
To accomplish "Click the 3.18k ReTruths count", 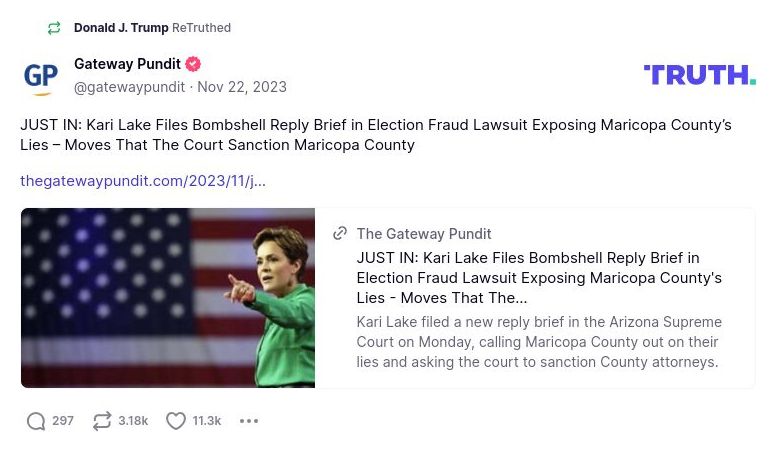I will [x=133, y=421].
